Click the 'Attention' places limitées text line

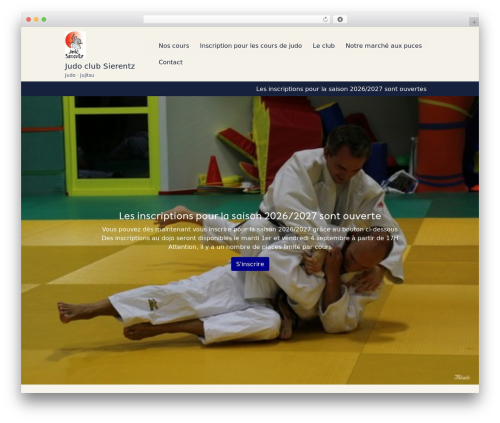pyautogui.click(x=250, y=247)
